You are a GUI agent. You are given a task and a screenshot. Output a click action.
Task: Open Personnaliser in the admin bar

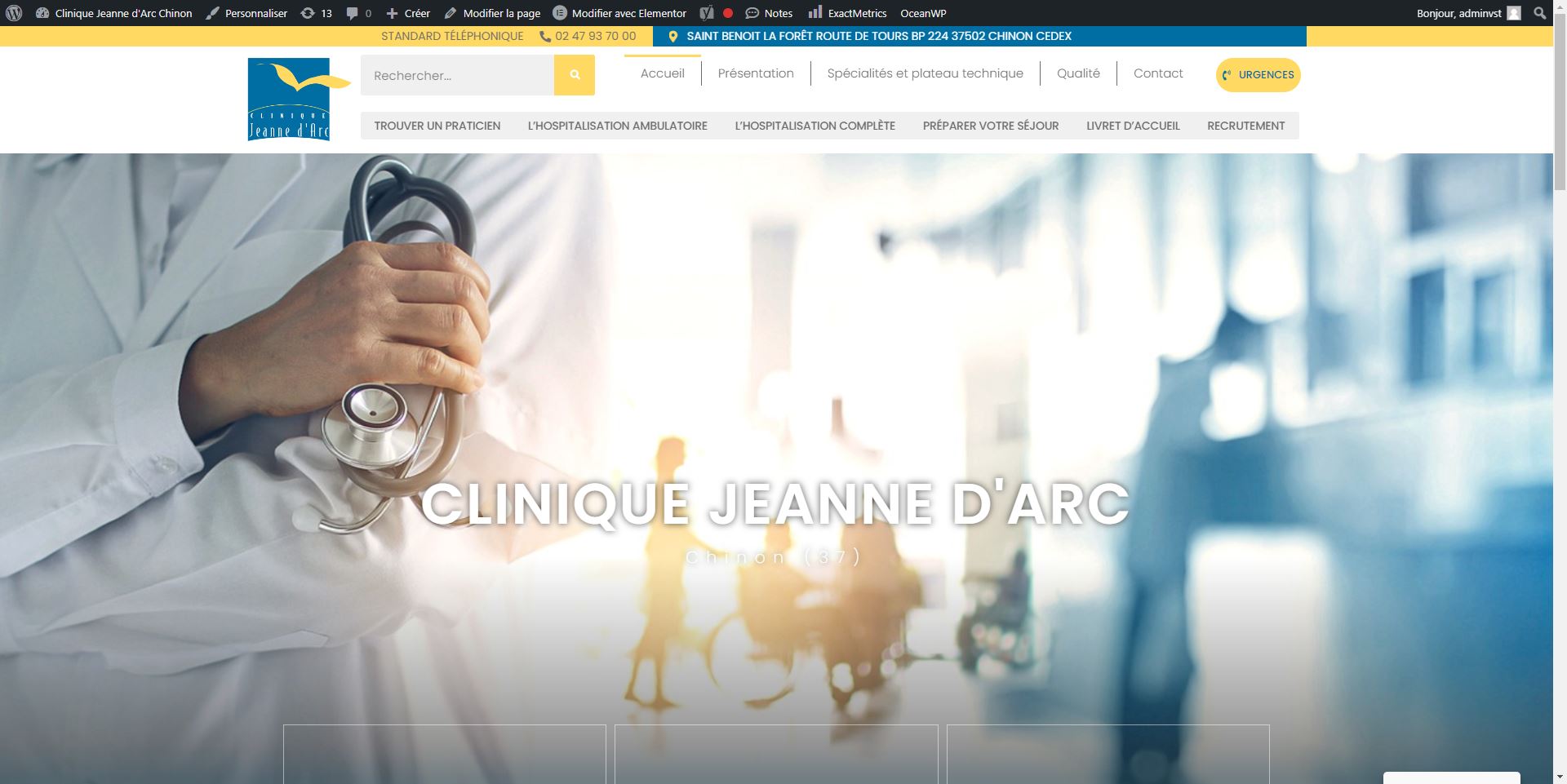pyautogui.click(x=246, y=13)
